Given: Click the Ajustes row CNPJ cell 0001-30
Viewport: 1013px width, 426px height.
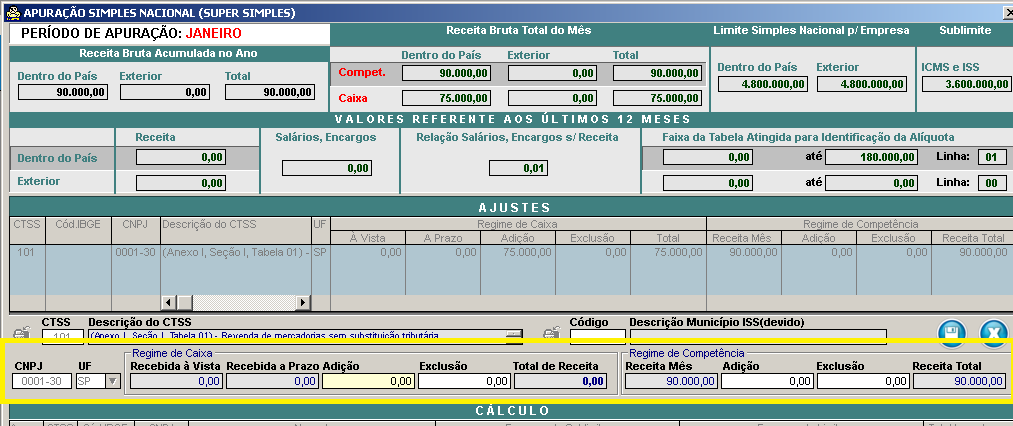Looking at the screenshot, I should [x=136, y=252].
